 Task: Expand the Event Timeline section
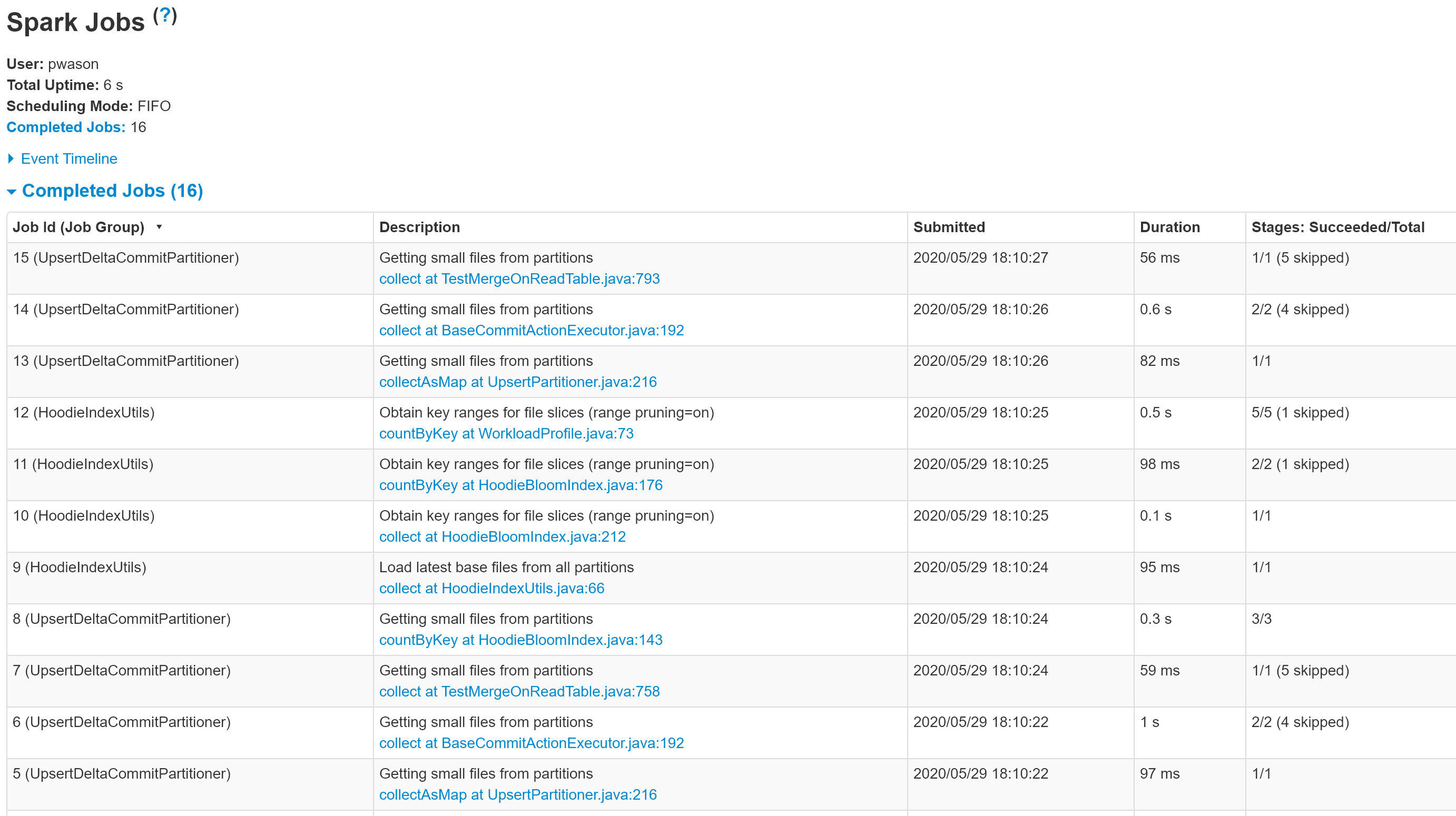[68, 158]
